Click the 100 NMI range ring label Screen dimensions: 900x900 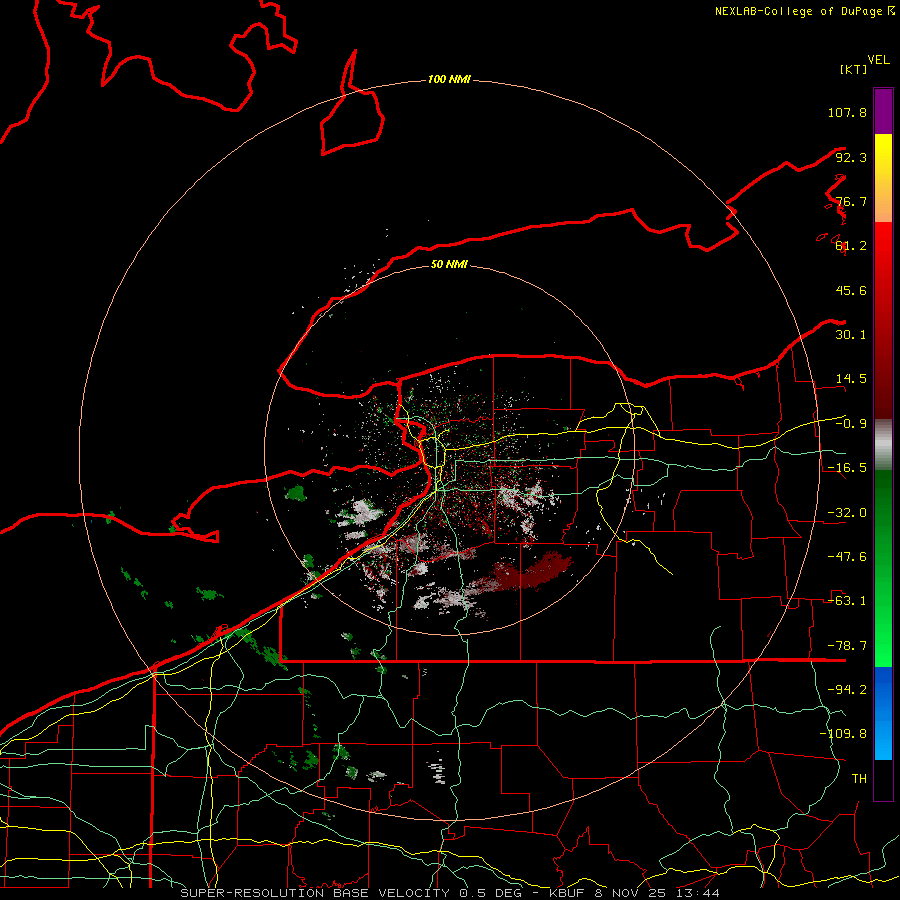tap(449, 79)
